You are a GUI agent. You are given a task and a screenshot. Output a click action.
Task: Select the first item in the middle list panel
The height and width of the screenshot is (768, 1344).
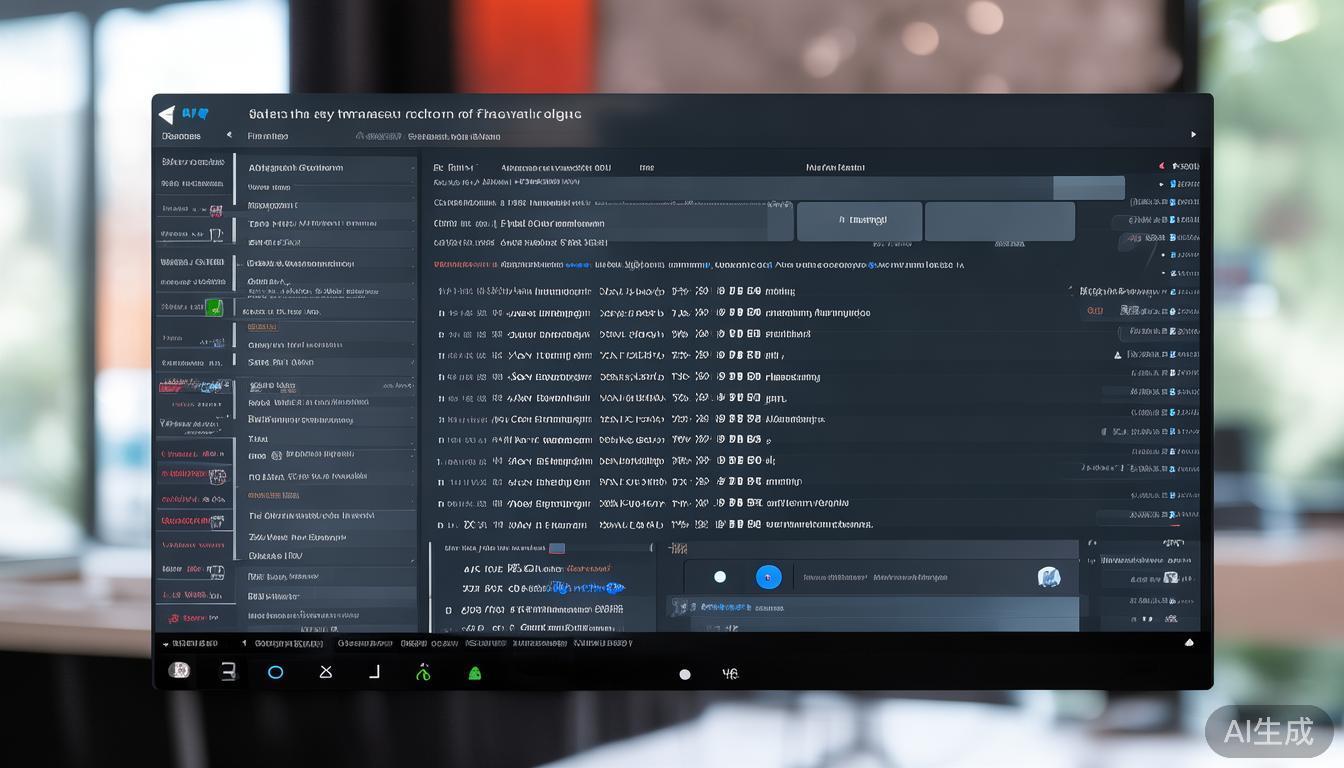coord(296,168)
